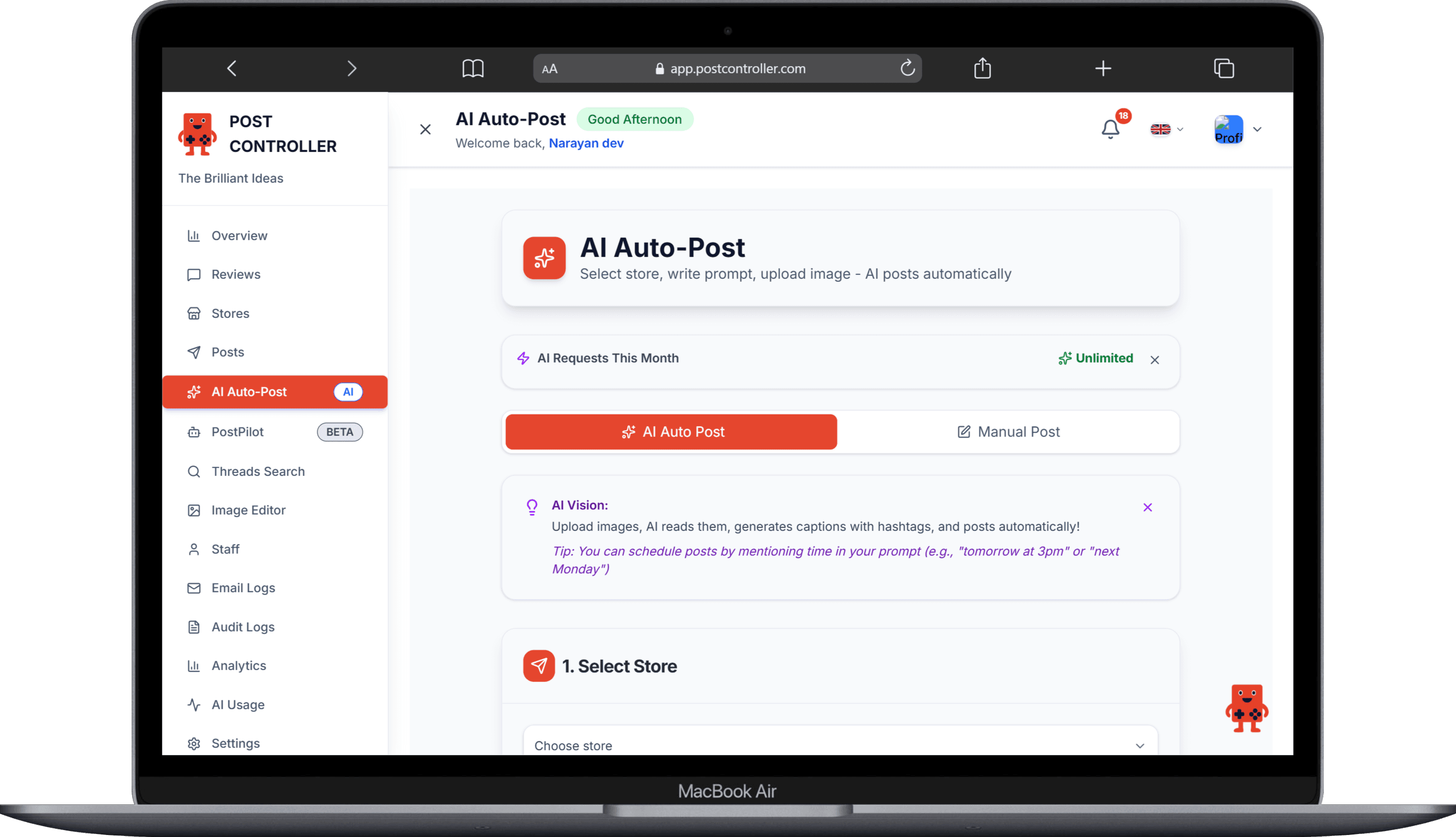Select AI Auto-Post in the sidebar
Screen dimensions: 1456x837
(x=250, y=391)
